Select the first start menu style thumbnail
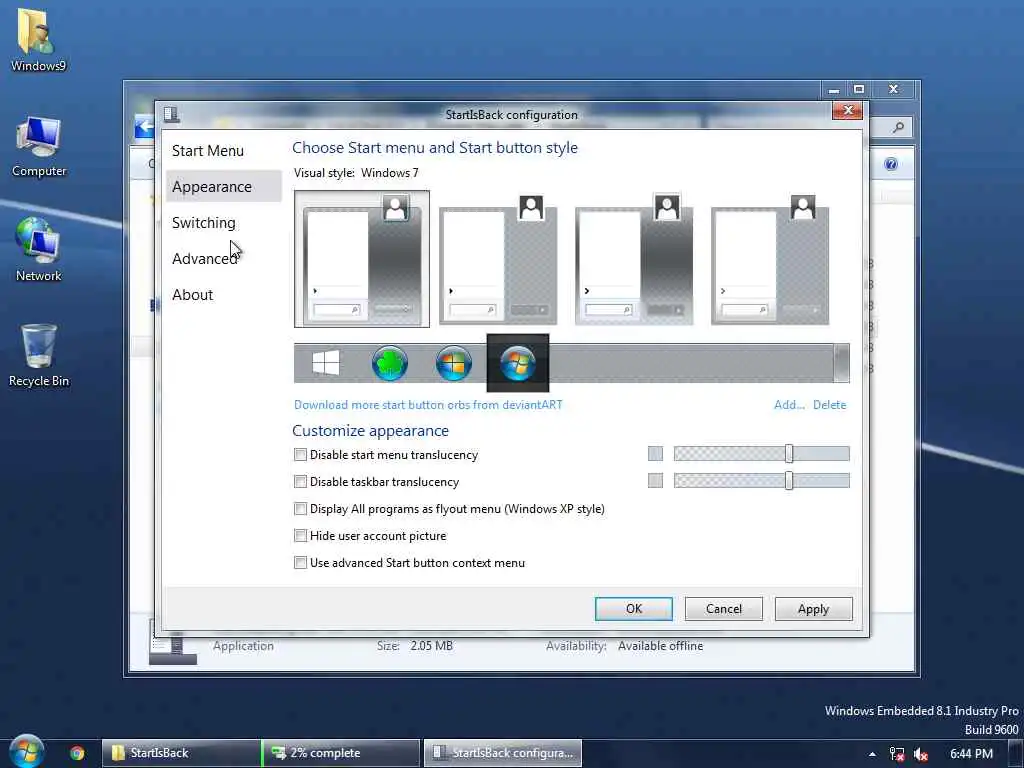 (362, 259)
